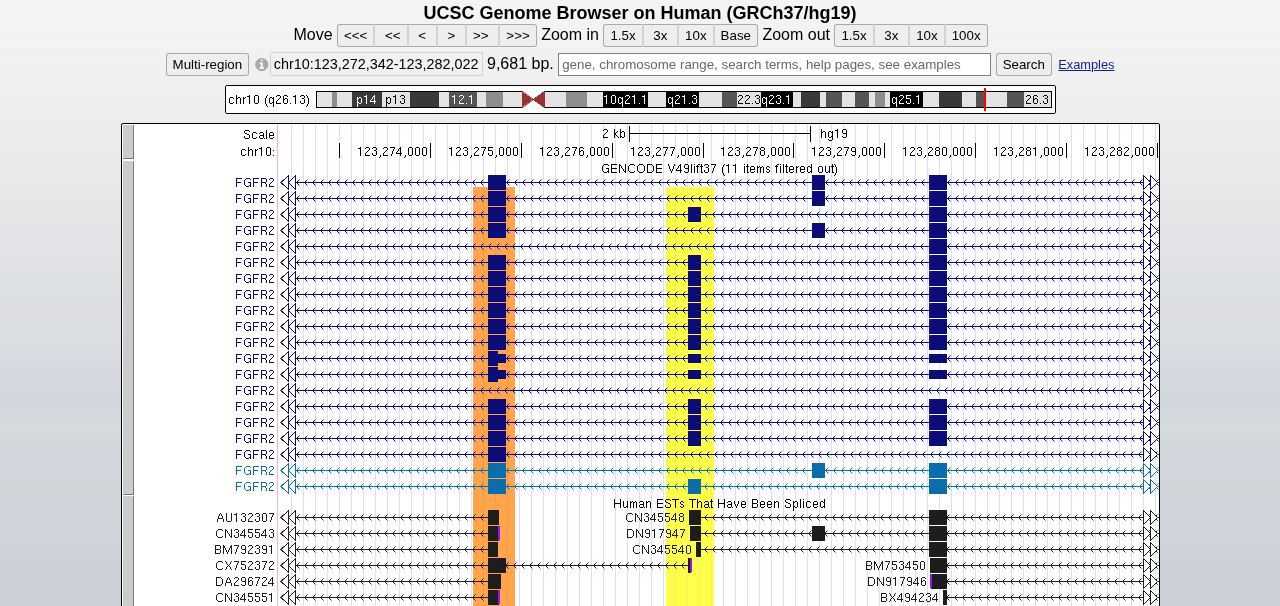Zoom in 1.5x

coord(623,36)
